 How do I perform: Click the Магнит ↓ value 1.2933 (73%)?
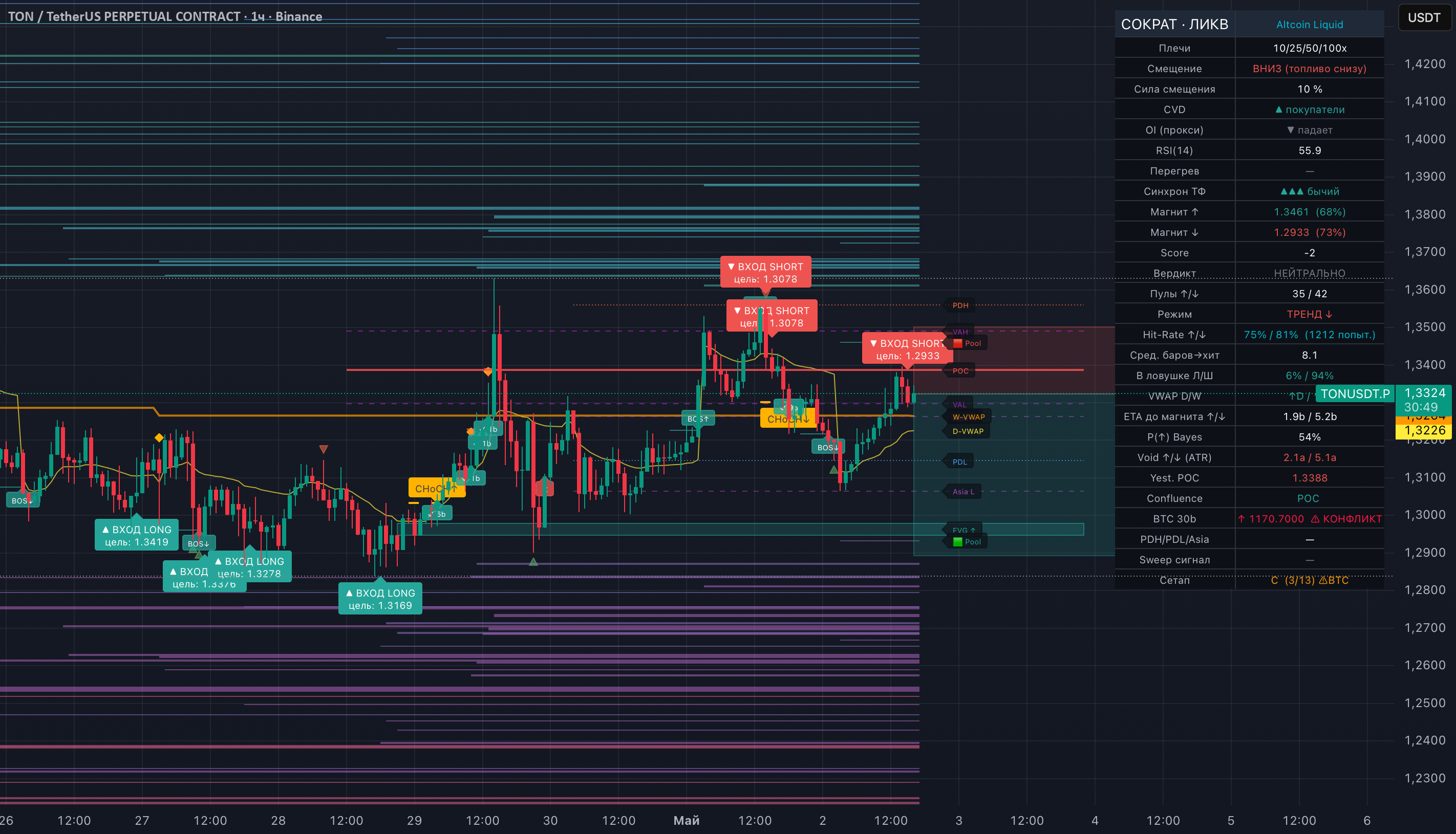1309,233
